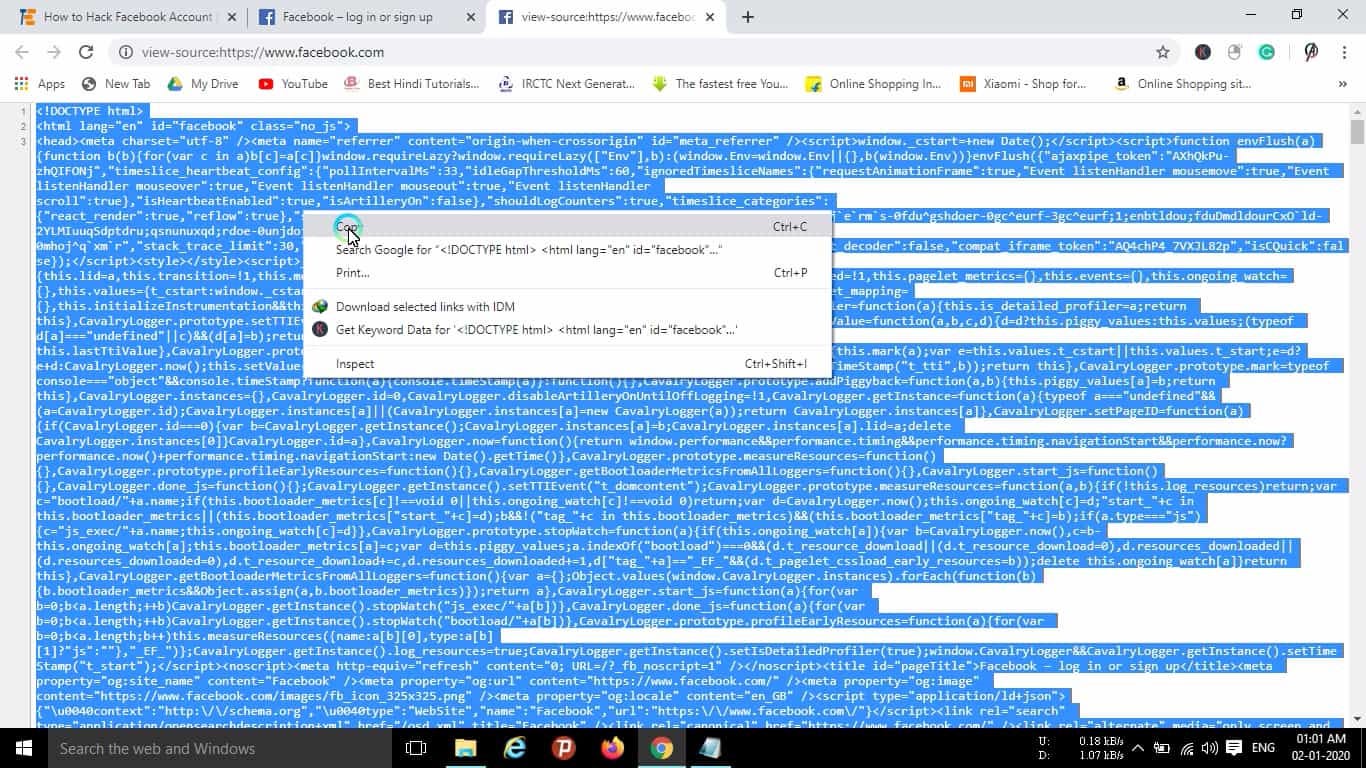Open File Explorer from taskbar
The width and height of the screenshot is (1366, 768).
[x=465, y=748]
